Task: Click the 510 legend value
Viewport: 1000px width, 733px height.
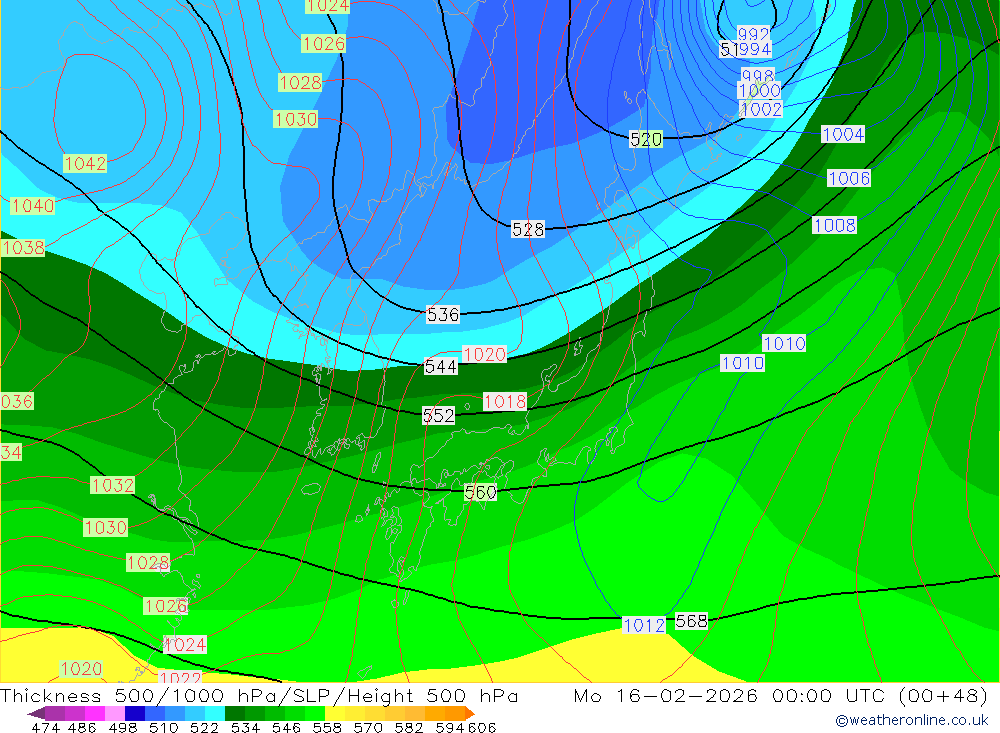Action: coord(164,727)
